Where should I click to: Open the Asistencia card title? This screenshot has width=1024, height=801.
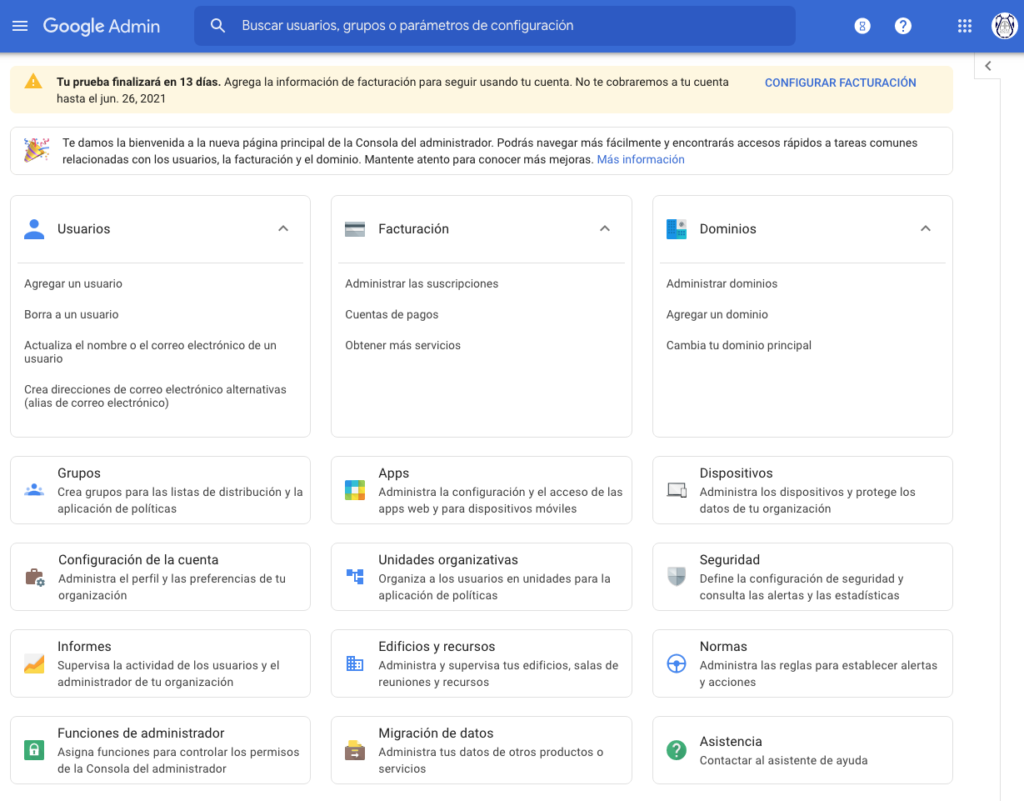point(731,742)
